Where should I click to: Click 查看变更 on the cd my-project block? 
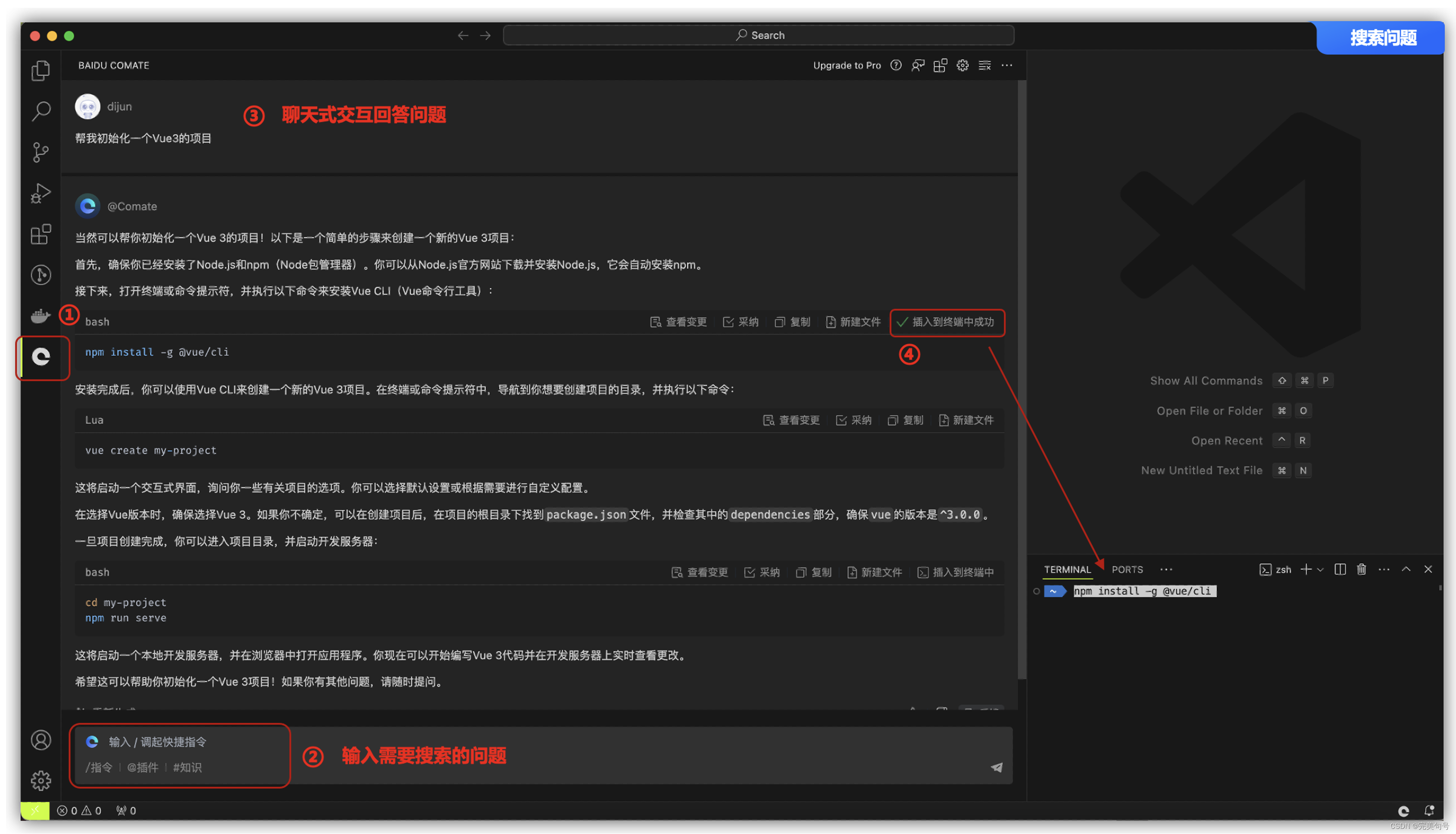pos(699,572)
